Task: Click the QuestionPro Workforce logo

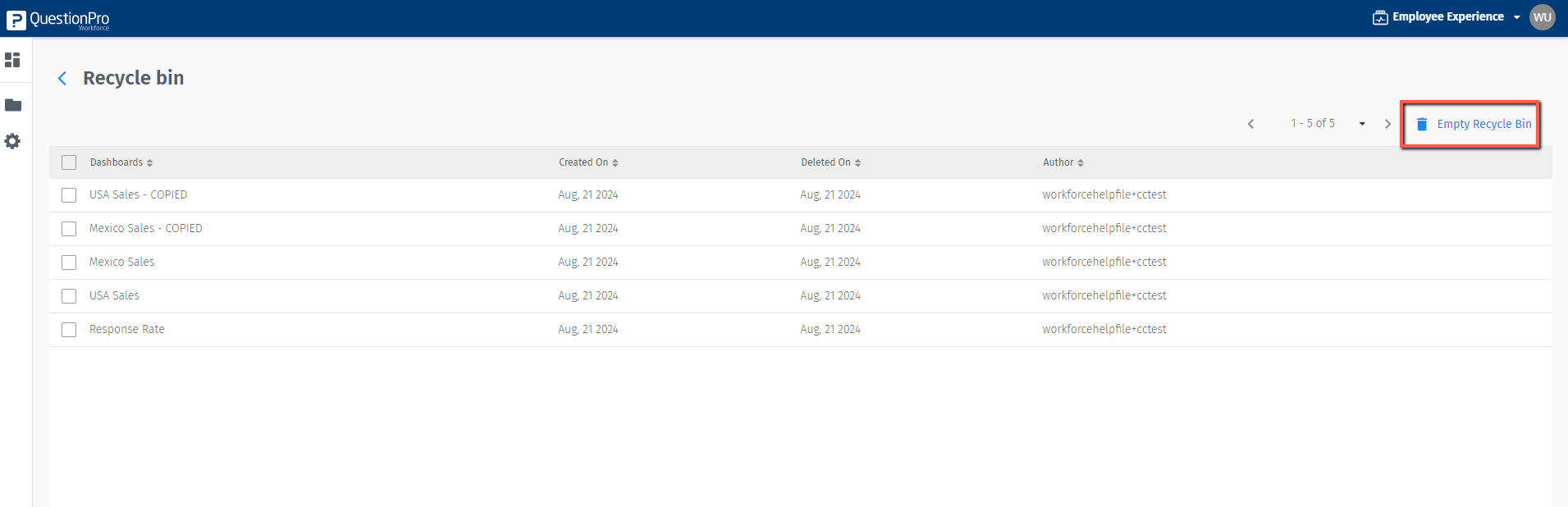Action: [x=57, y=19]
